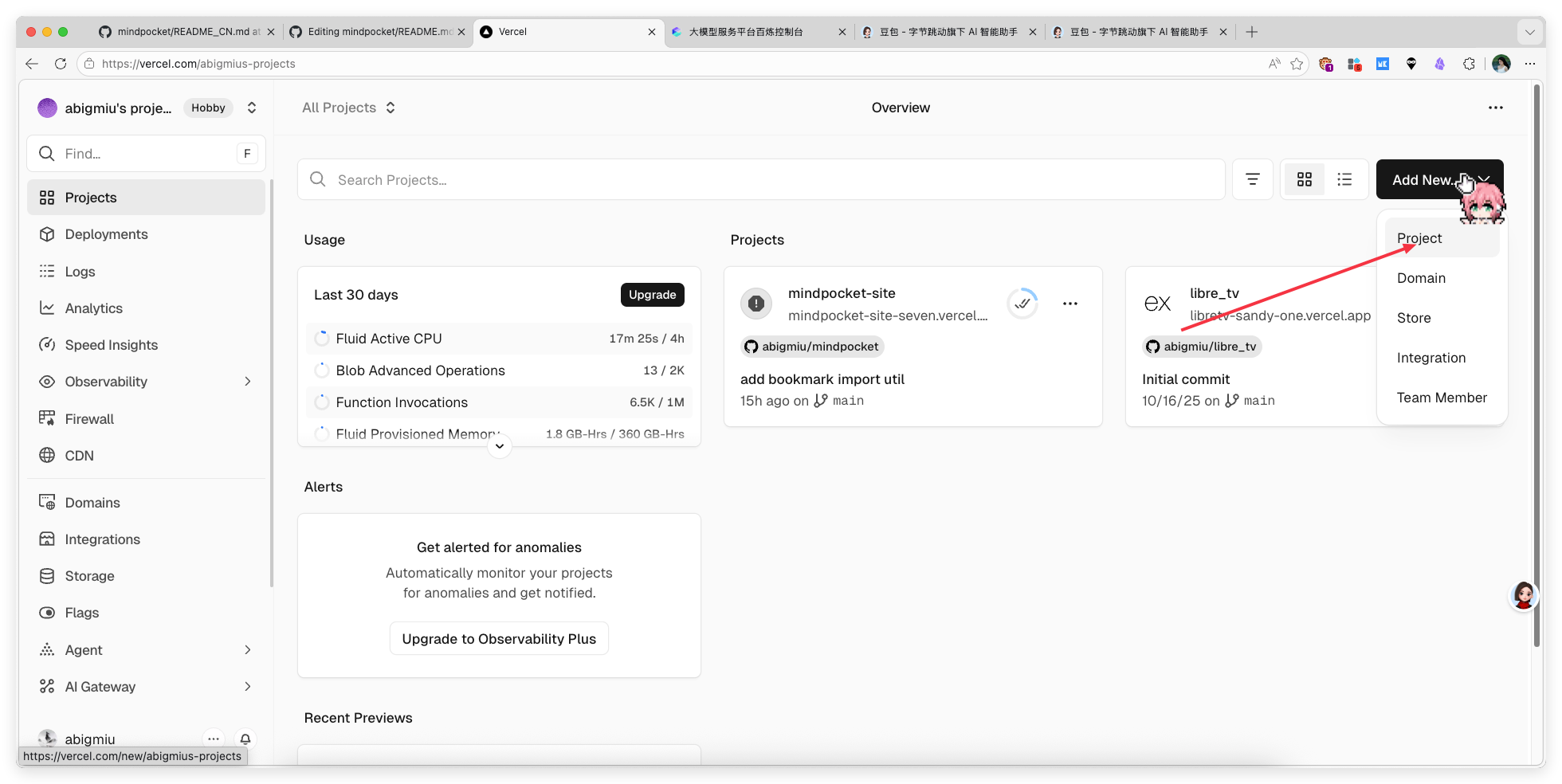
Task: Choose Domain in the Add New menu
Action: [x=1420, y=278]
